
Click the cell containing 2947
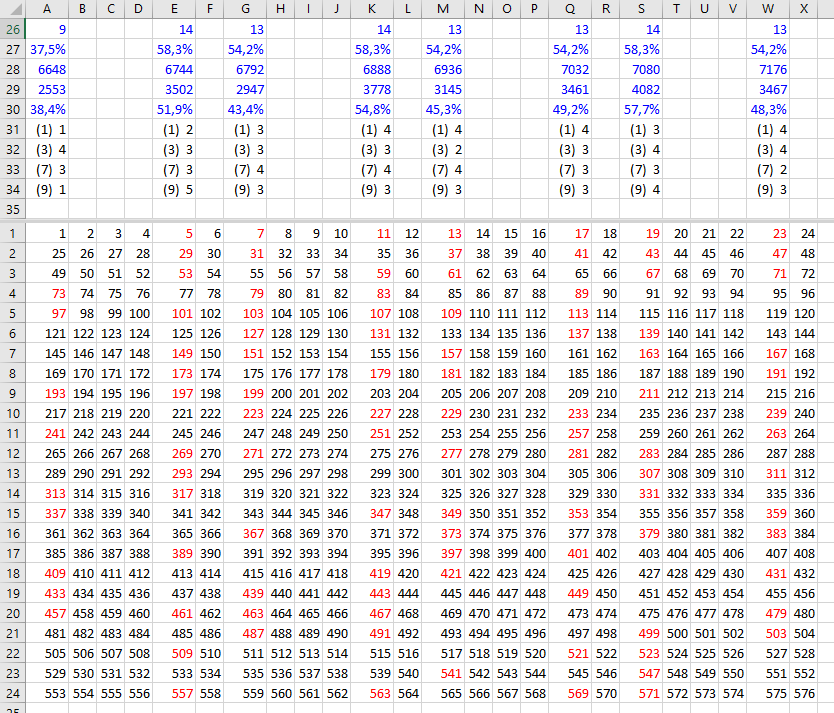tap(245, 89)
